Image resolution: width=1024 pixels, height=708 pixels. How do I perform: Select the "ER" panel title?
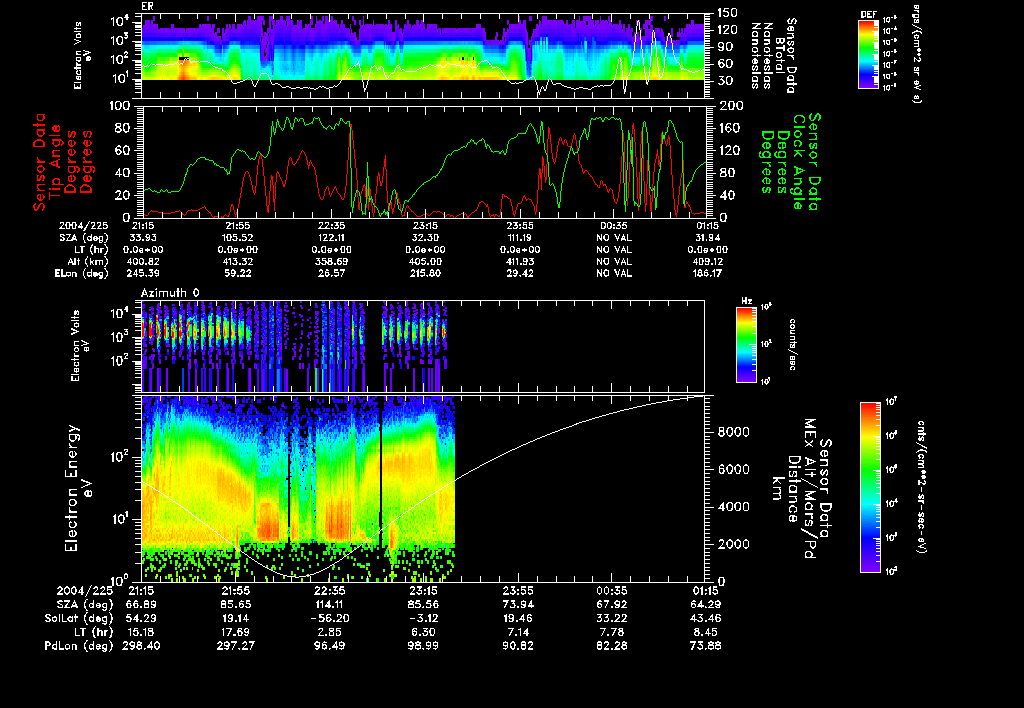click(148, 7)
